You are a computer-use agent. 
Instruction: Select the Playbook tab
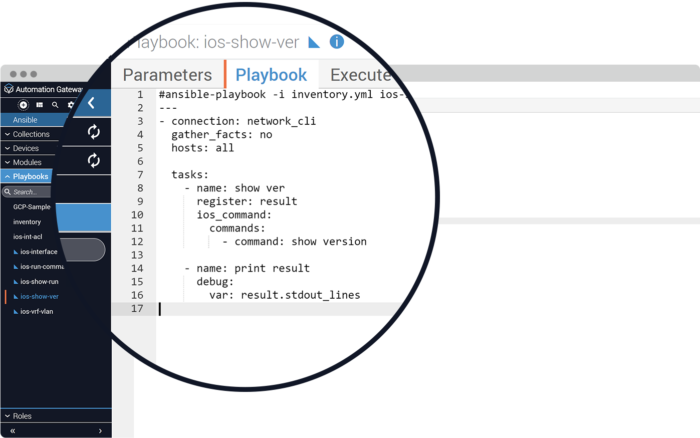click(271, 75)
